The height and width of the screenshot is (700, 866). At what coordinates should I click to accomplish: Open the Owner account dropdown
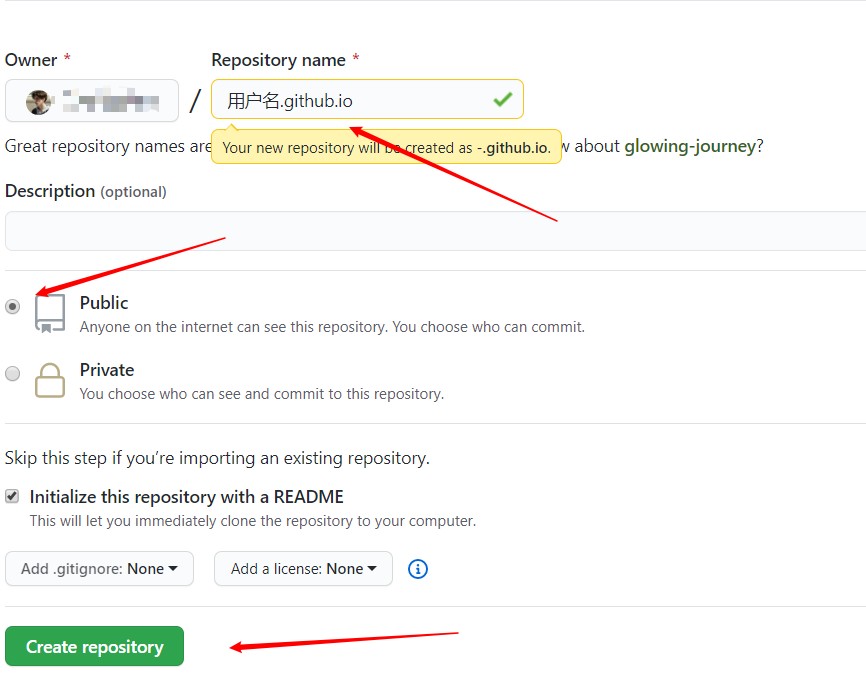pos(92,101)
